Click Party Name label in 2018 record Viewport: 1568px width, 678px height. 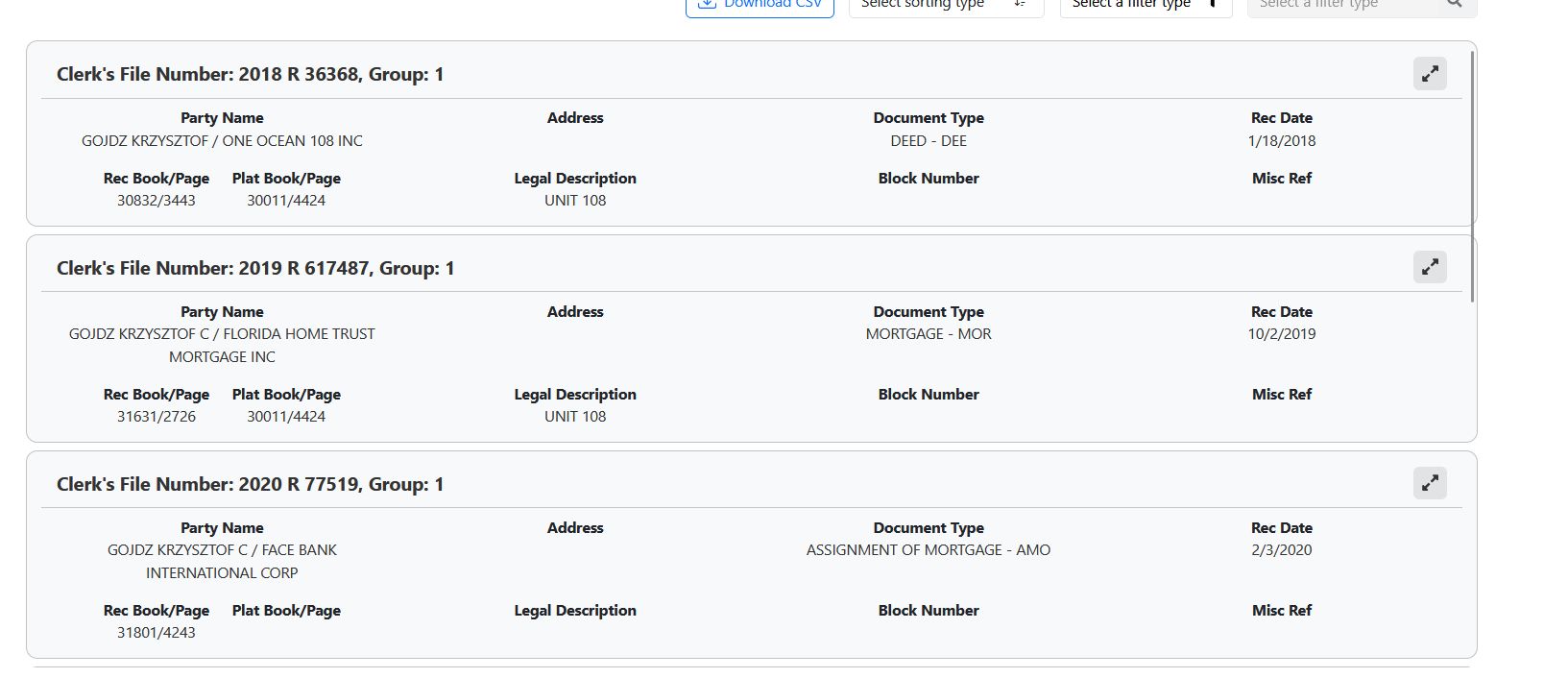[x=222, y=118]
